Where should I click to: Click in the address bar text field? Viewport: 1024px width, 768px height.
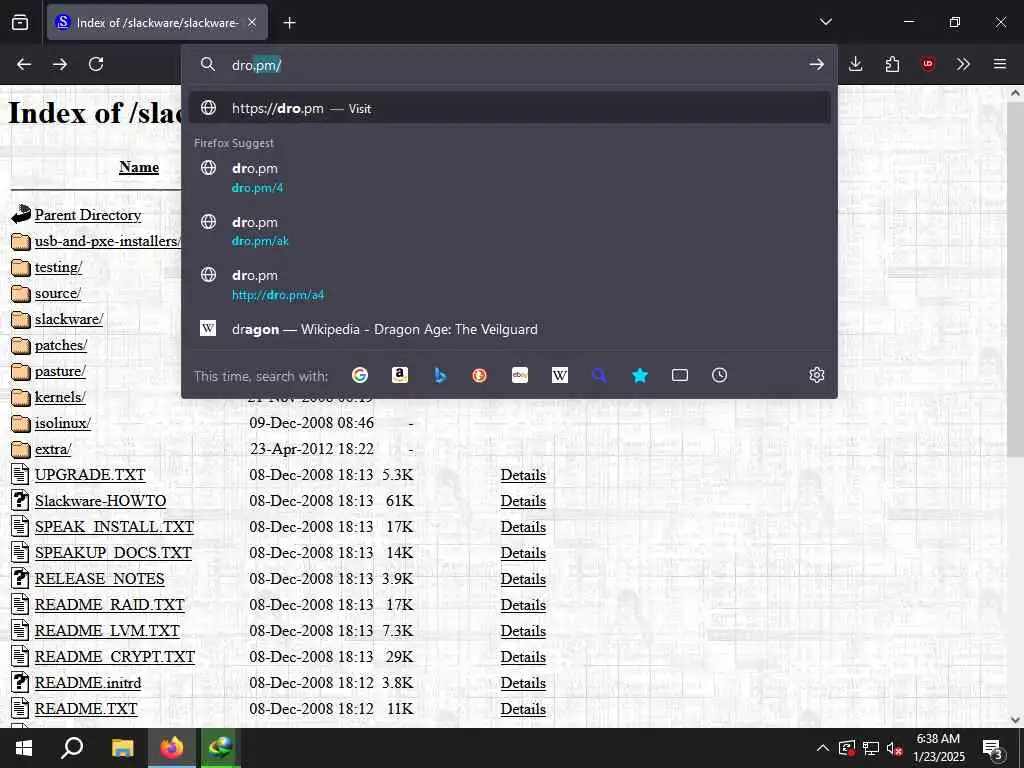(x=509, y=65)
